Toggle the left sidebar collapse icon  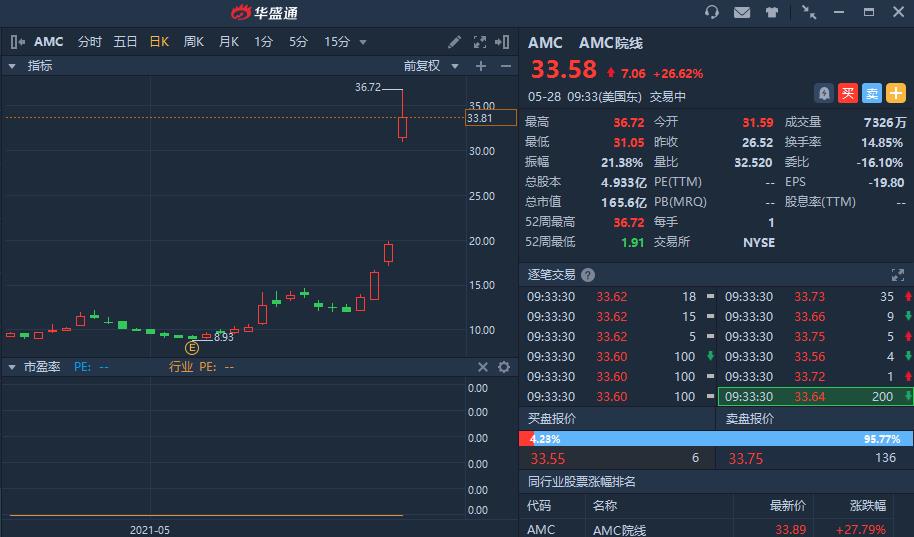tap(17, 42)
